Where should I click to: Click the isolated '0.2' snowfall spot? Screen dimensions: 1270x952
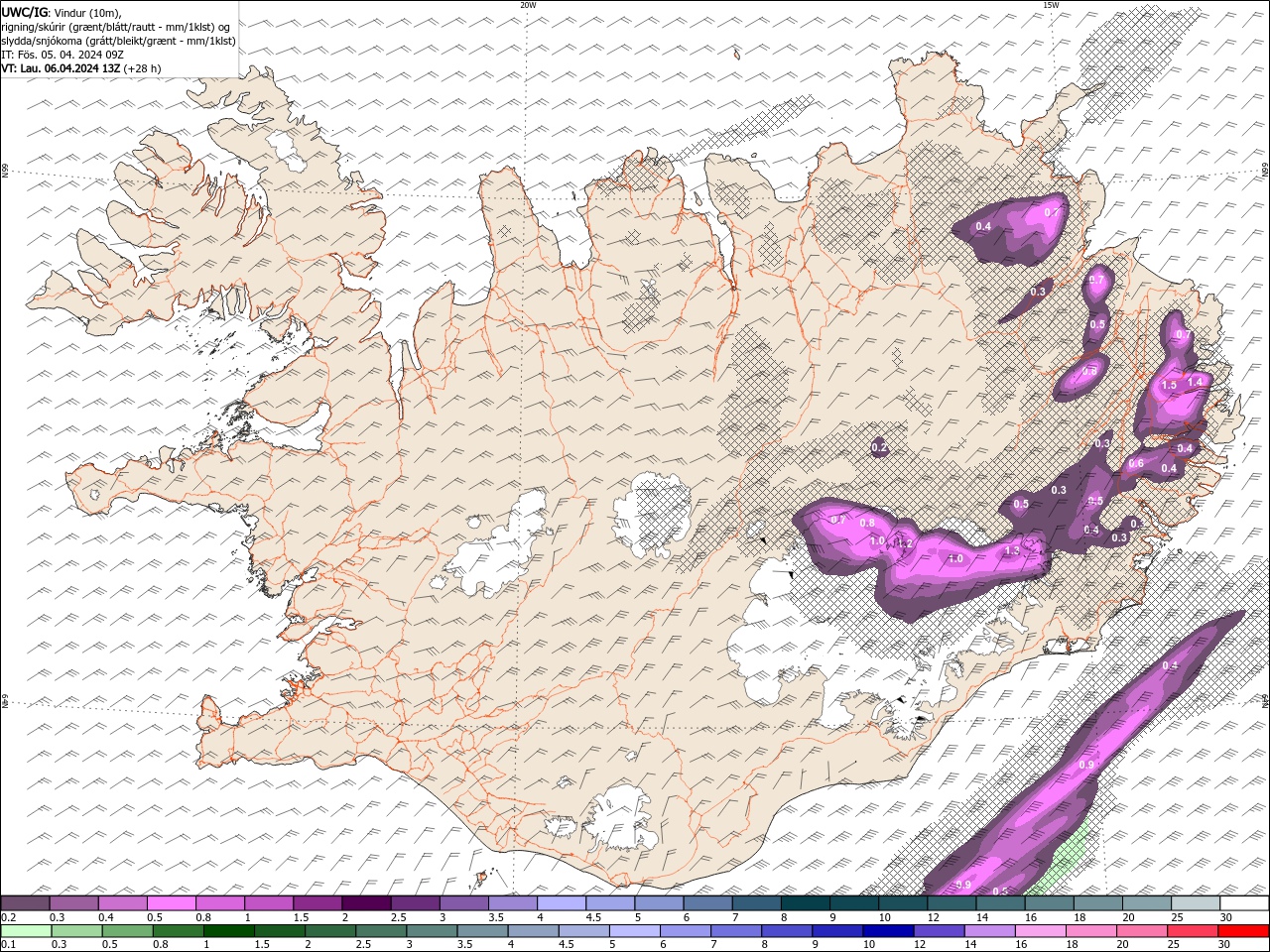tap(879, 448)
